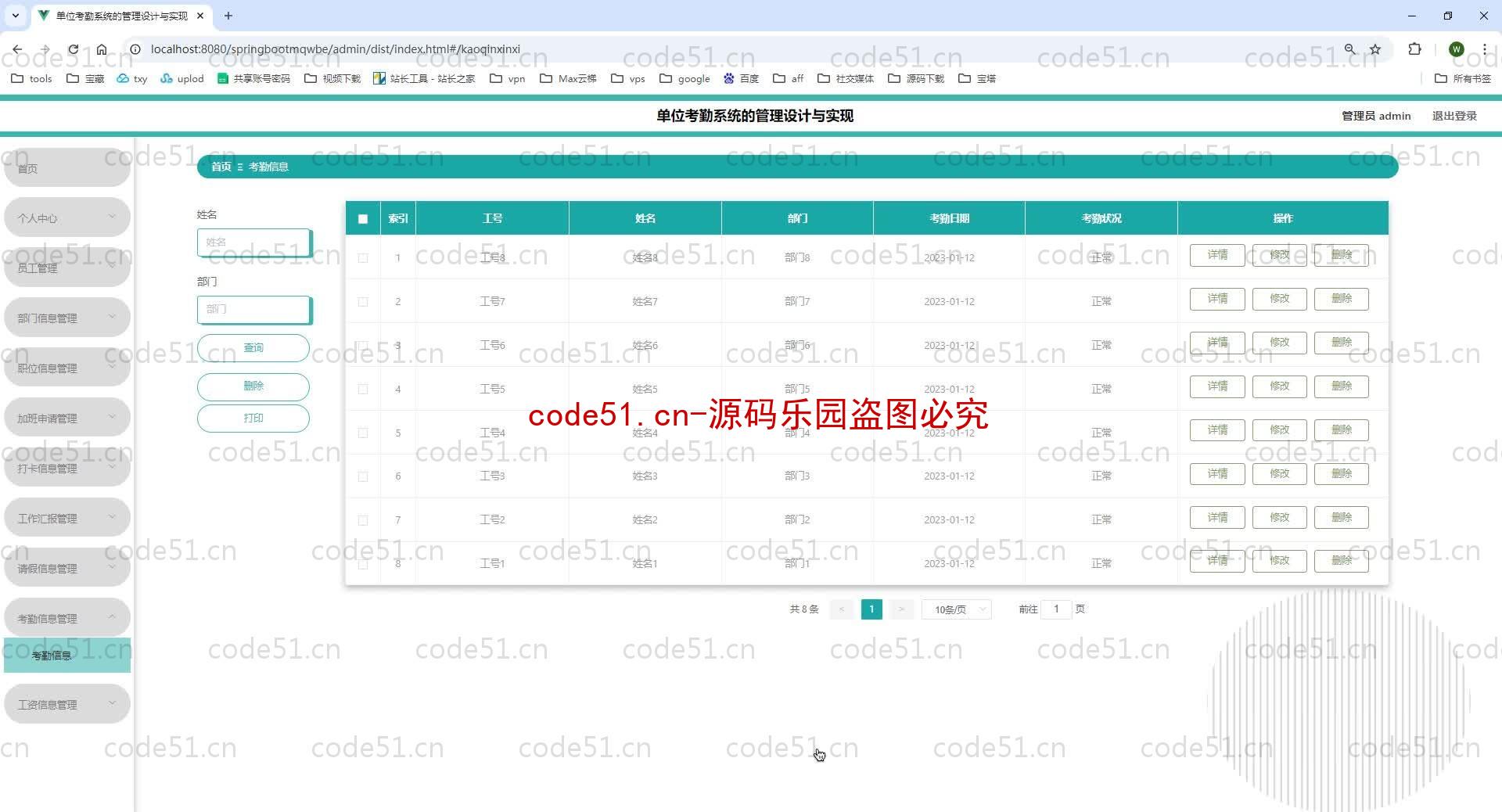
Task: Click the next page arrow in pagination
Action: pyautogui.click(x=901, y=609)
